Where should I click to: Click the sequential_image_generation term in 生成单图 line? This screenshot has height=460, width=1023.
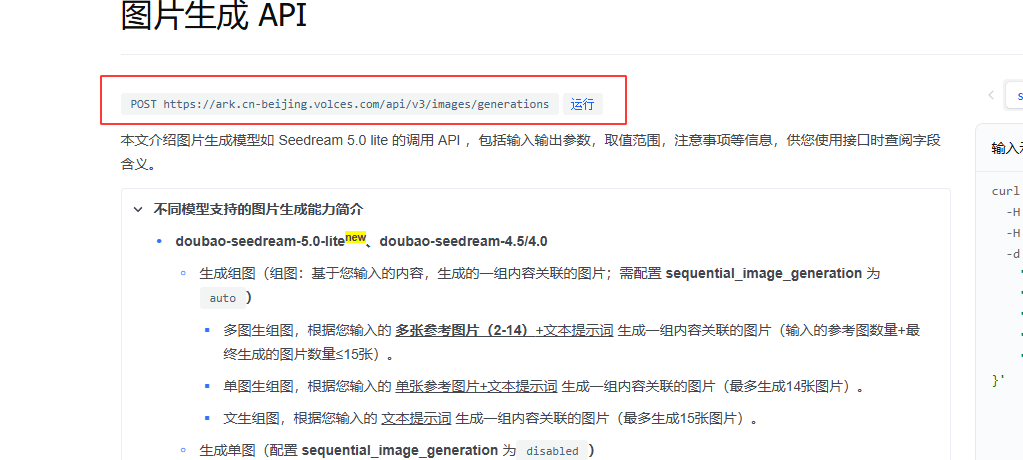[399, 450]
